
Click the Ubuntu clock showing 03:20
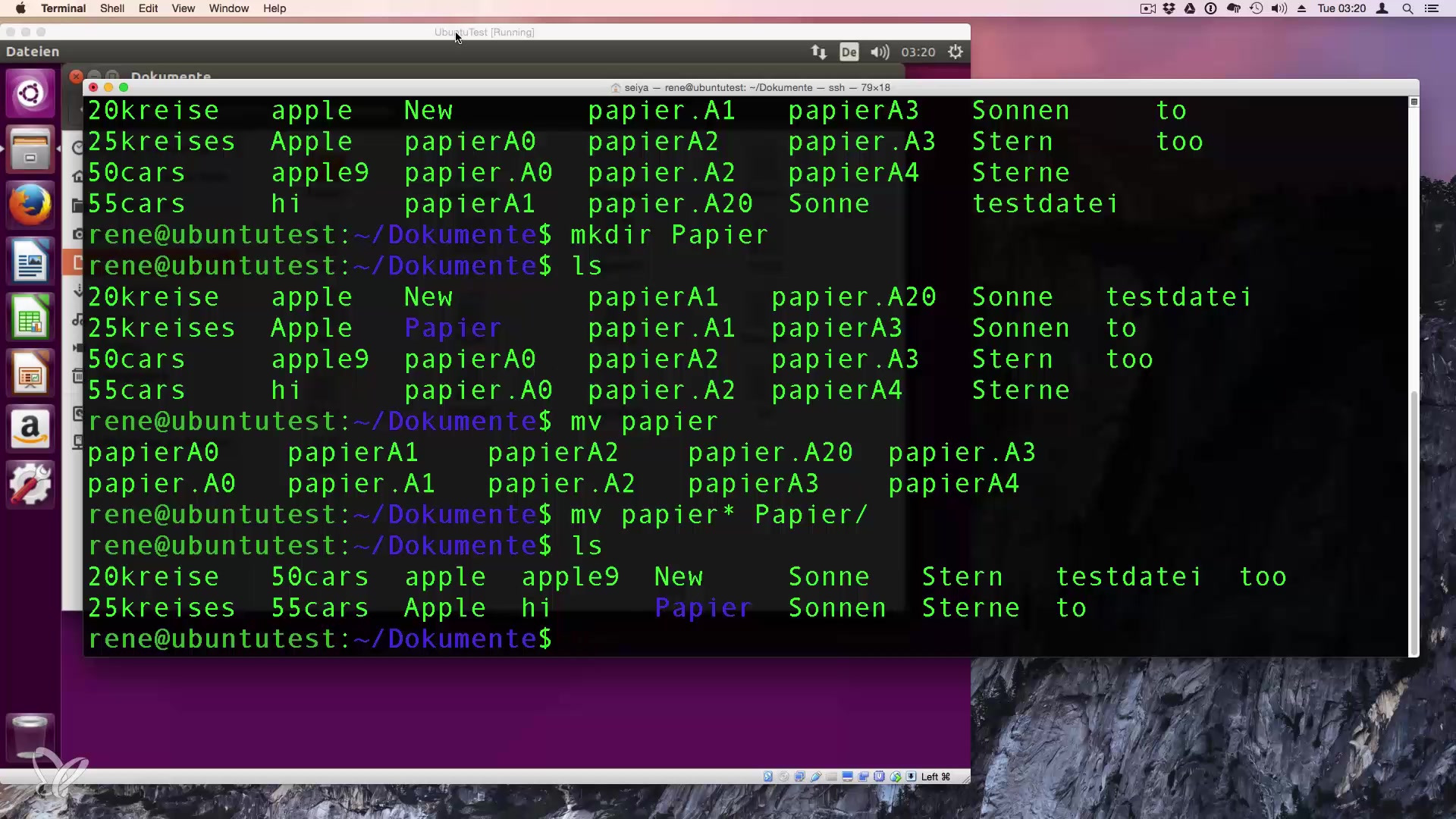(x=918, y=52)
